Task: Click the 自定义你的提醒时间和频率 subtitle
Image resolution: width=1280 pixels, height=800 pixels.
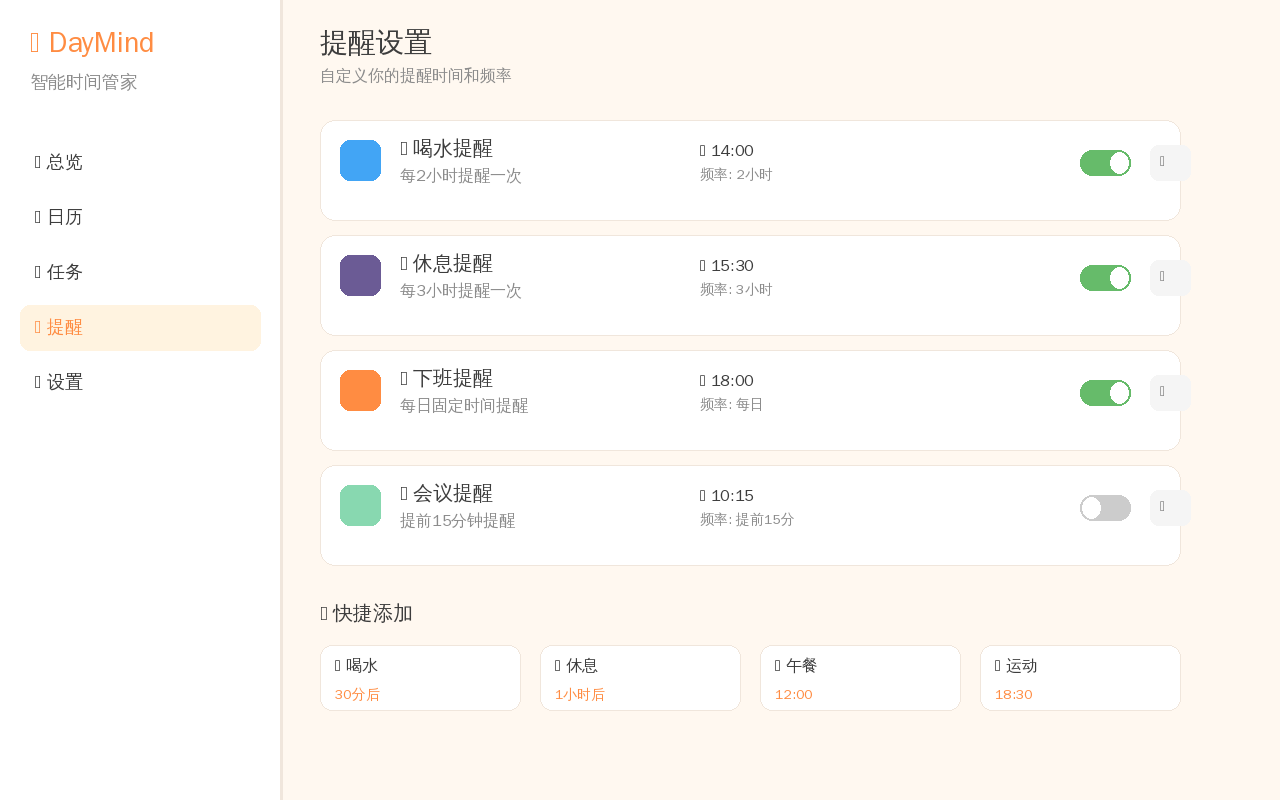Action: tap(416, 76)
